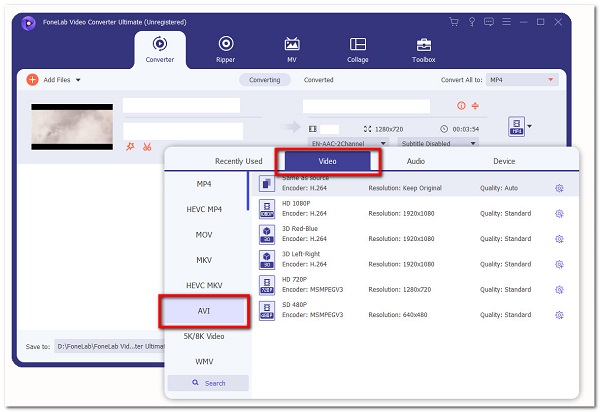Select the HEVC MP4 format
The image size is (600, 412).
pos(204,209)
